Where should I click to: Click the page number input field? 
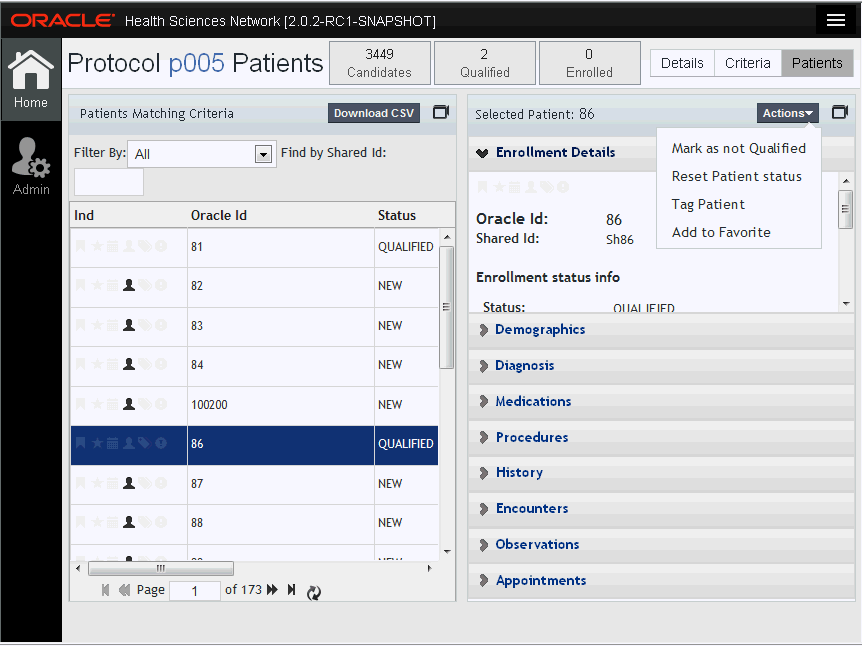pyautogui.click(x=195, y=591)
